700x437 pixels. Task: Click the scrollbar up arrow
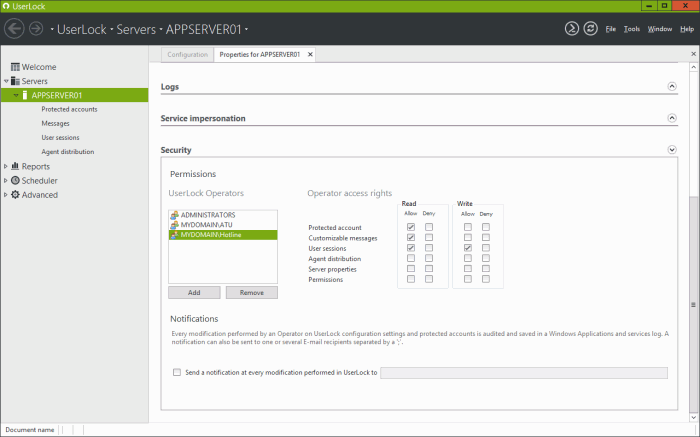(x=693, y=67)
